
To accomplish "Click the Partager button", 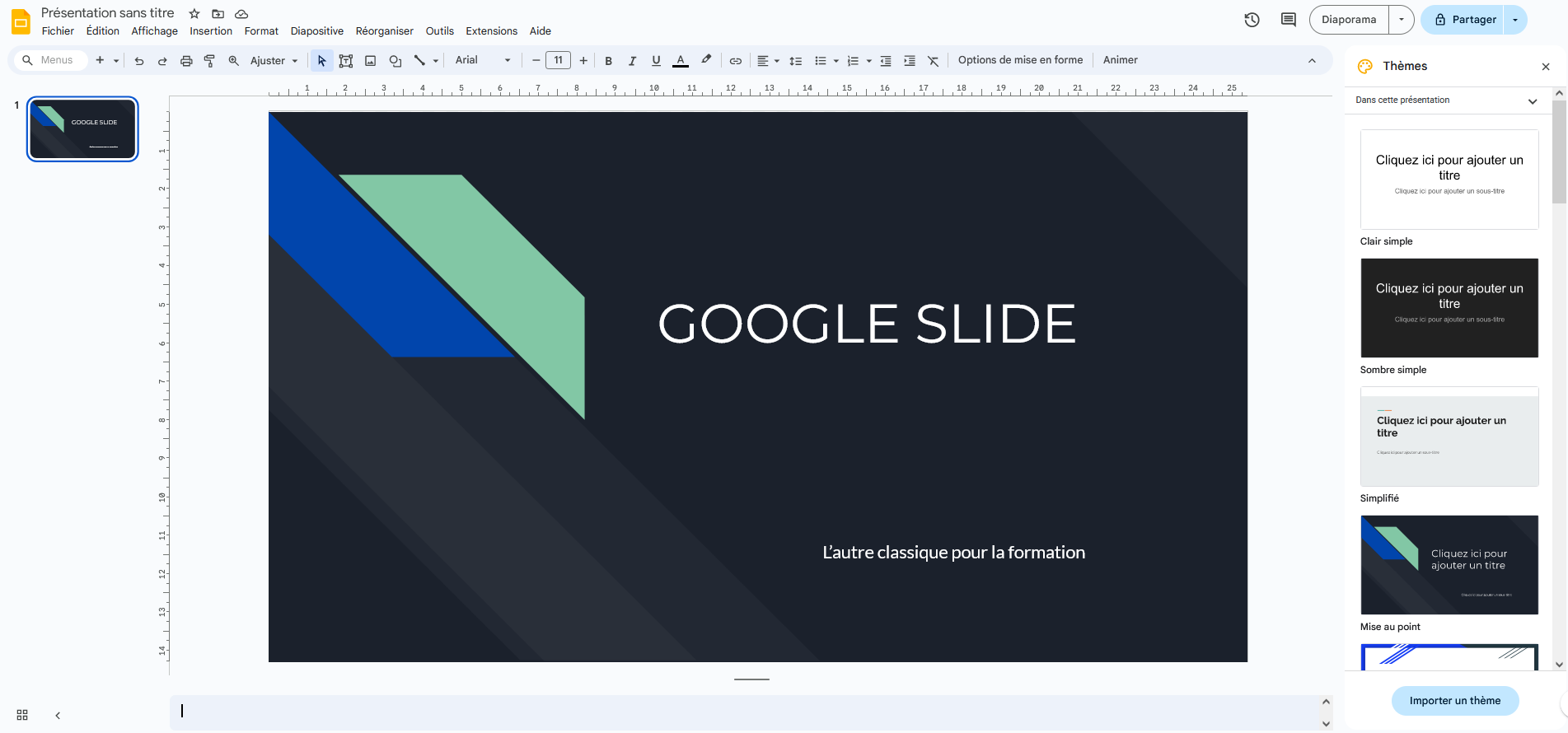I will [x=1465, y=20].
